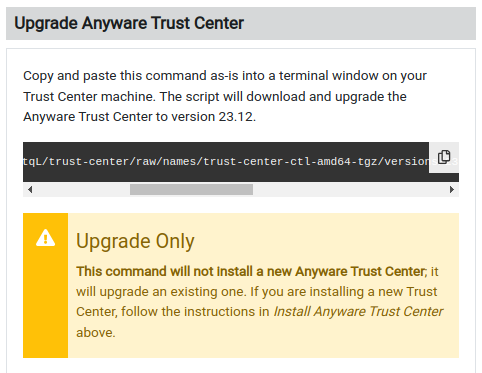Click the horizontal scrollbar thumb of code block
This screenshot has width=482, height=373.
(191, 190)
